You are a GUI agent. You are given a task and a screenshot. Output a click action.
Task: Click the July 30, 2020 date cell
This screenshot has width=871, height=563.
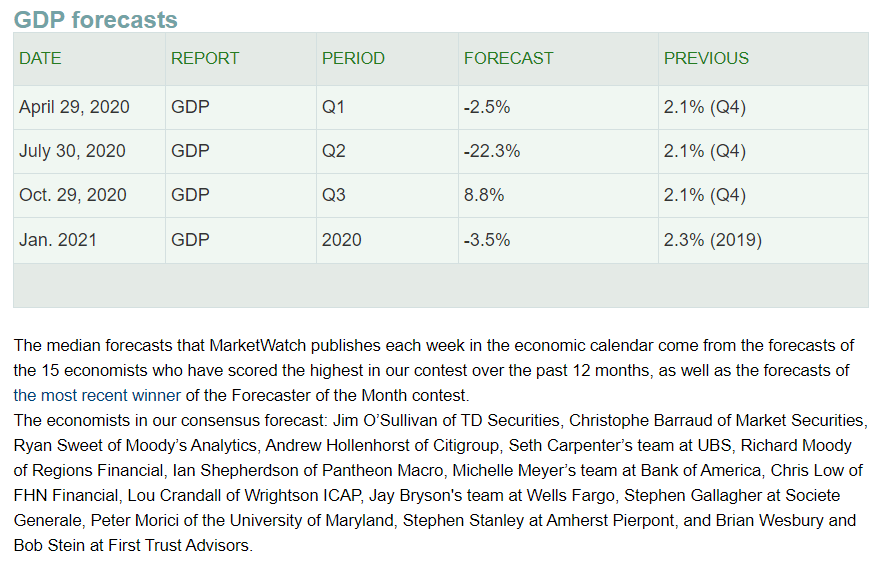[89, 151]
